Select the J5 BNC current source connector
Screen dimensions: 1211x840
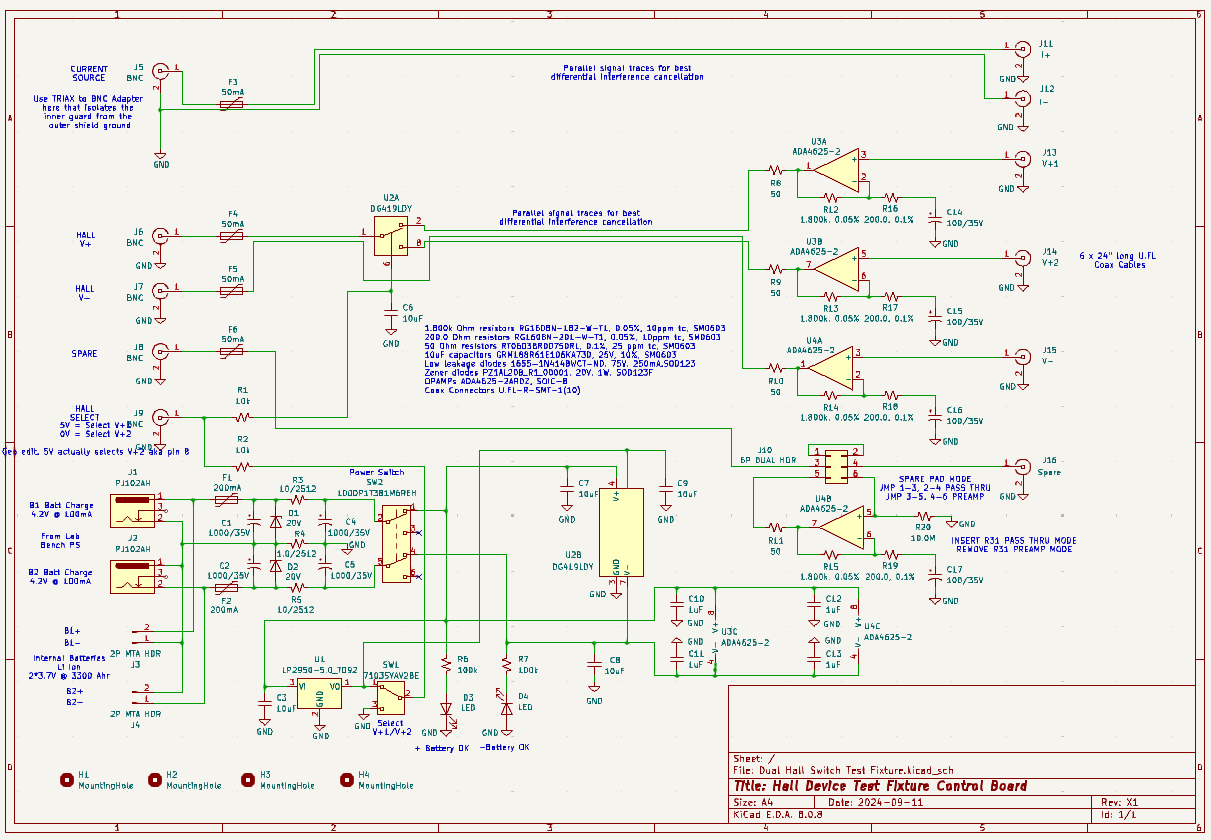click(160, 70)
